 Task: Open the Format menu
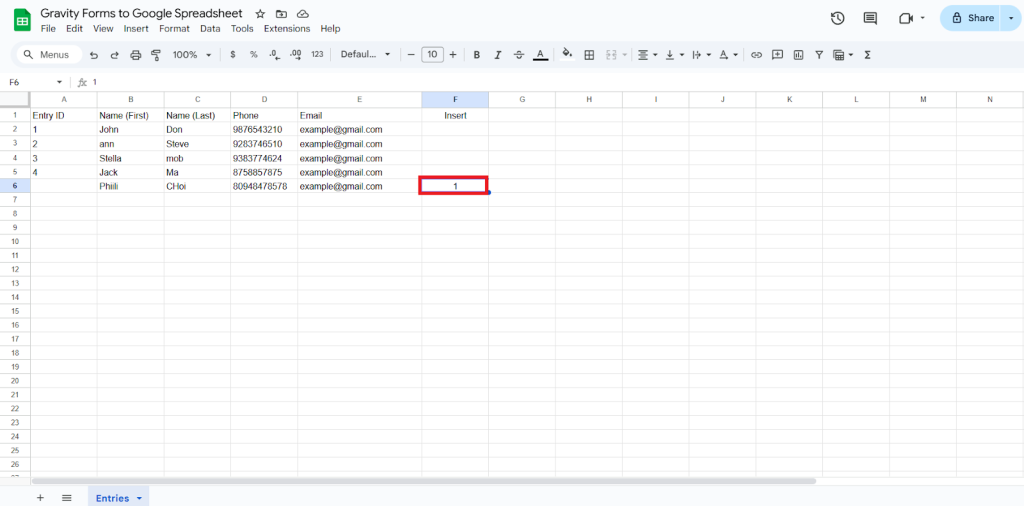click(174, 29)
